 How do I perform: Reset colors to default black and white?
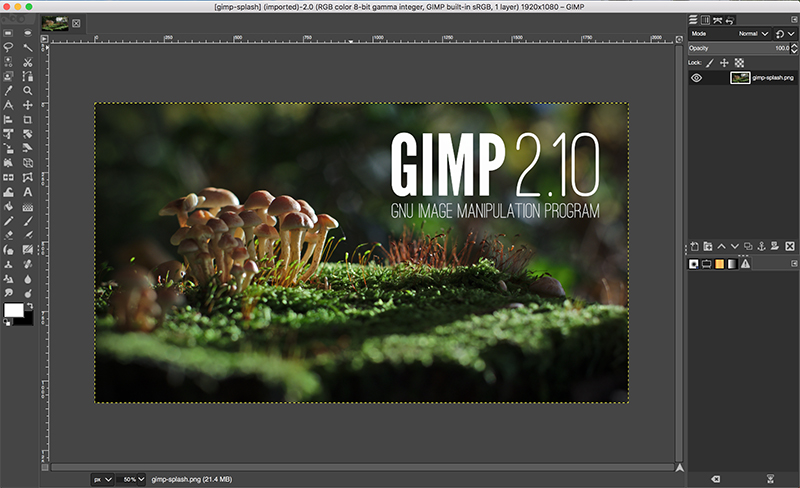point(7,322)
